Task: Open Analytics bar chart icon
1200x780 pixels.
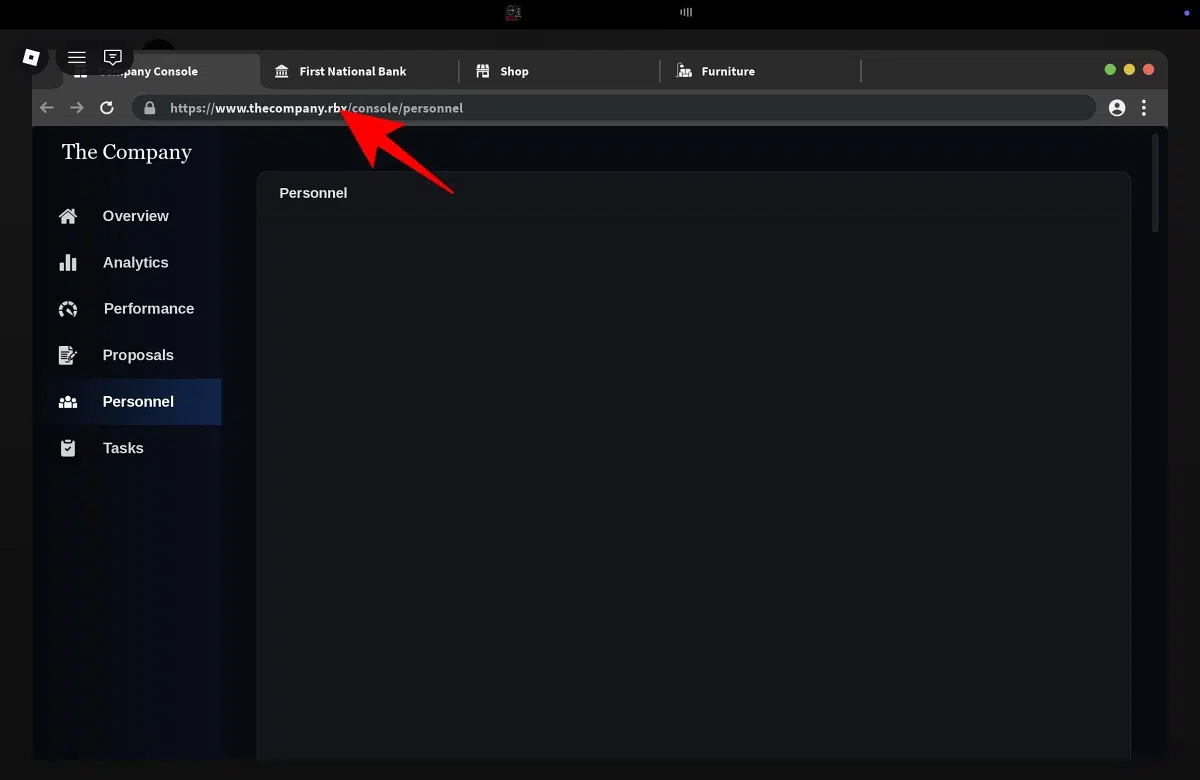Action: (68, 262)
